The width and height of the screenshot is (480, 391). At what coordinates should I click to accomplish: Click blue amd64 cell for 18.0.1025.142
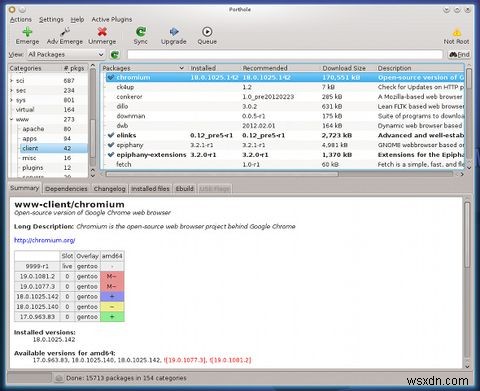(112, 296)
